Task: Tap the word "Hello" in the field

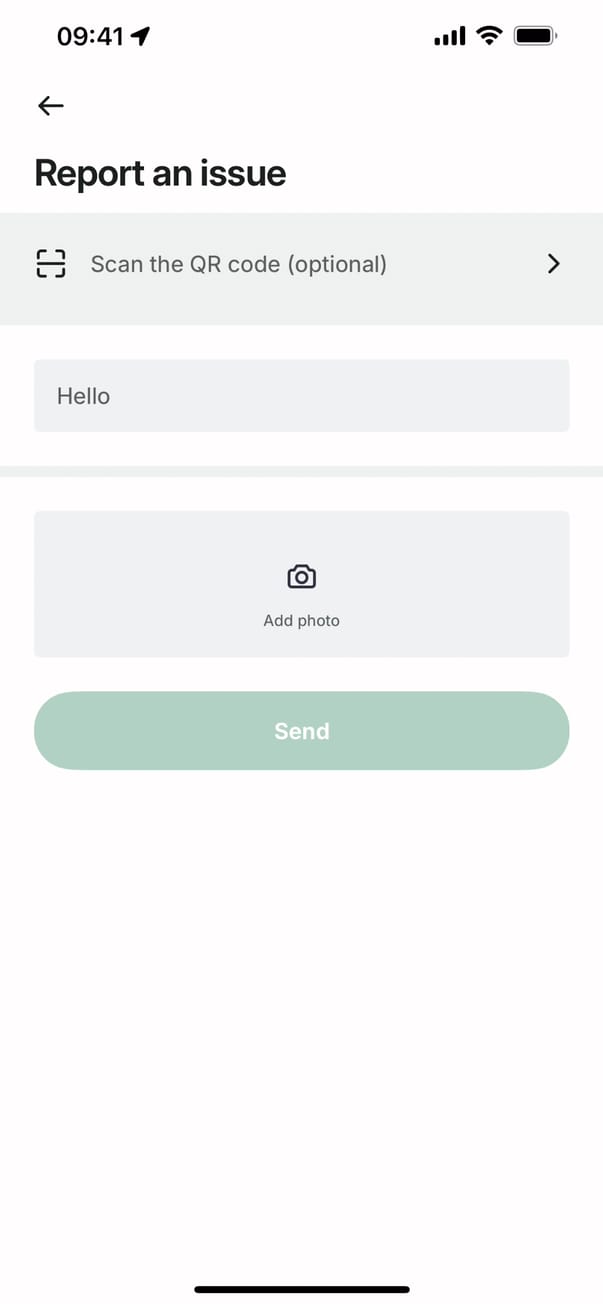Action: pyautogui.click(x=83, y=396)
